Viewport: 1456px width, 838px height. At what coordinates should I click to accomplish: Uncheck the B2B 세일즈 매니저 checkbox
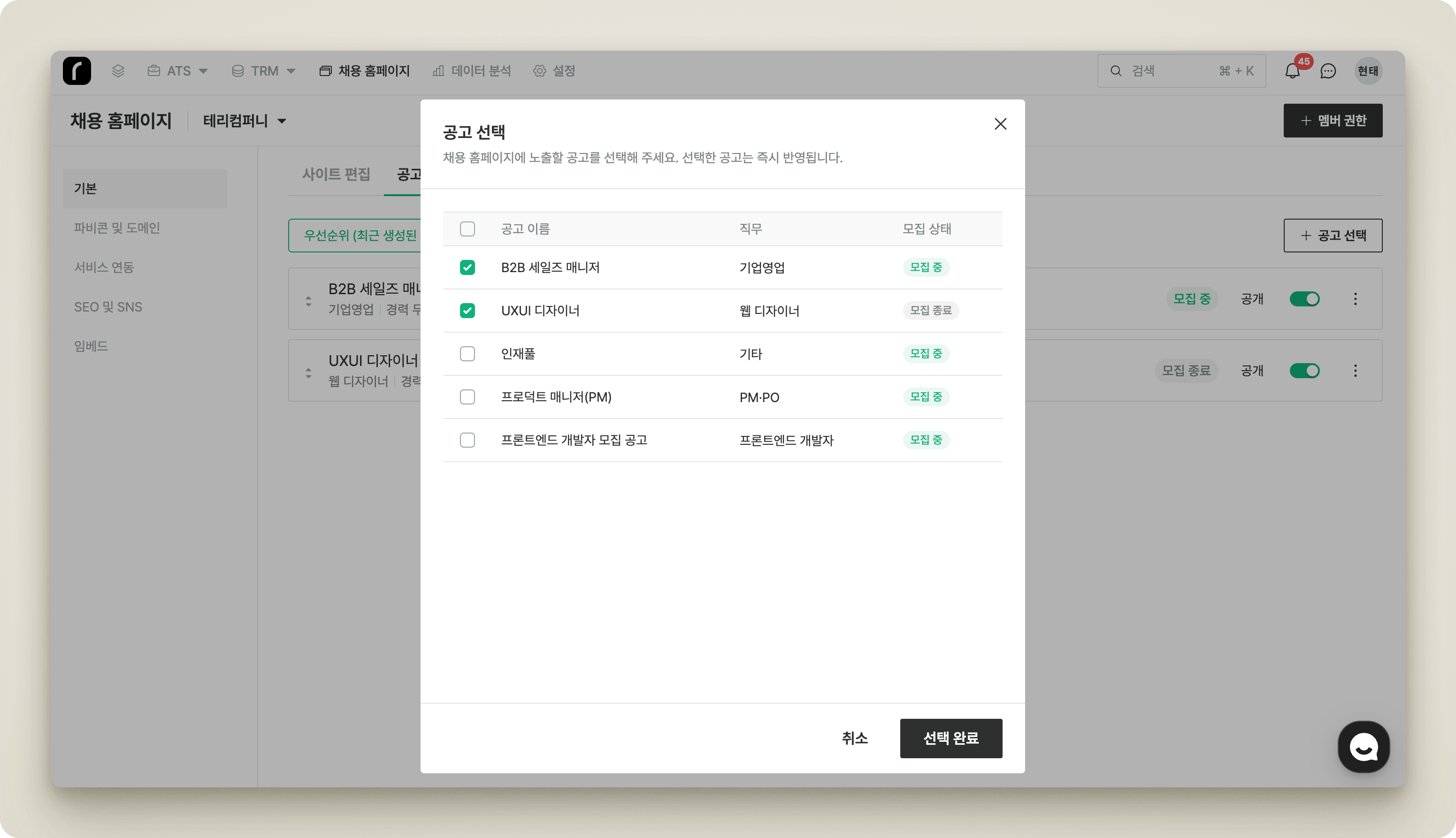[467, 267]
